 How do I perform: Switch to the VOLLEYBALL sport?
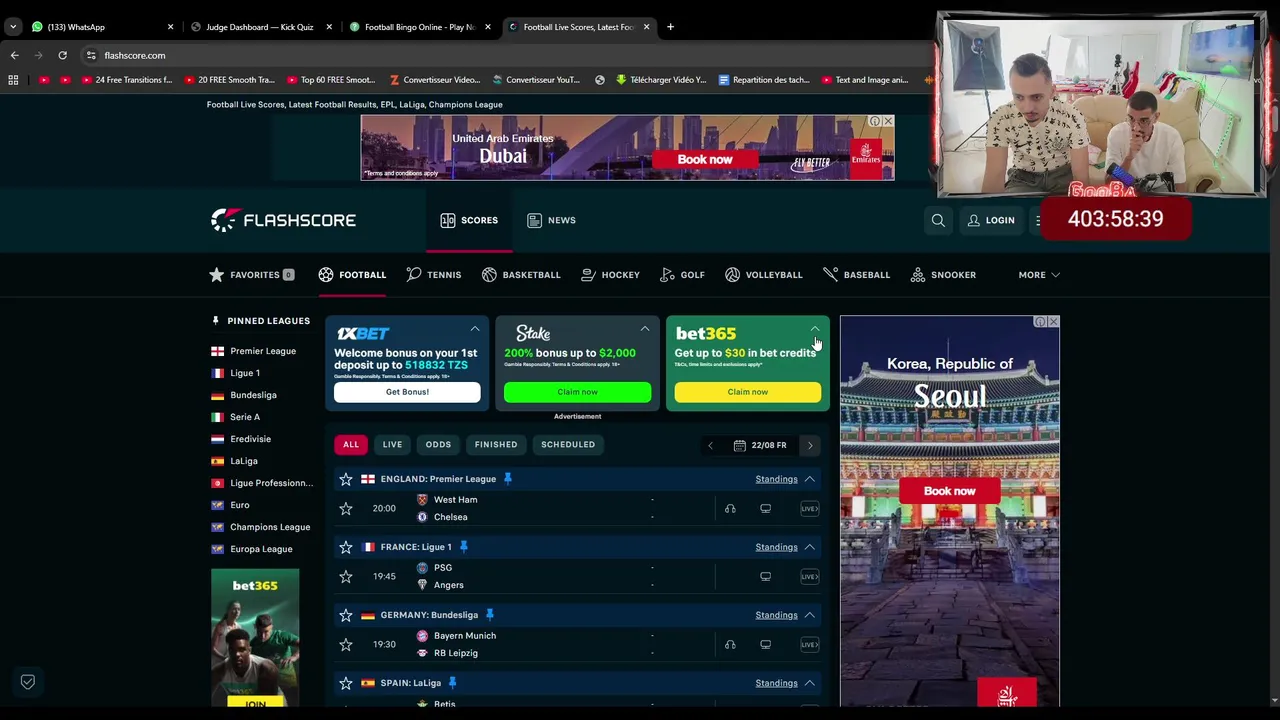pos(764,275)
